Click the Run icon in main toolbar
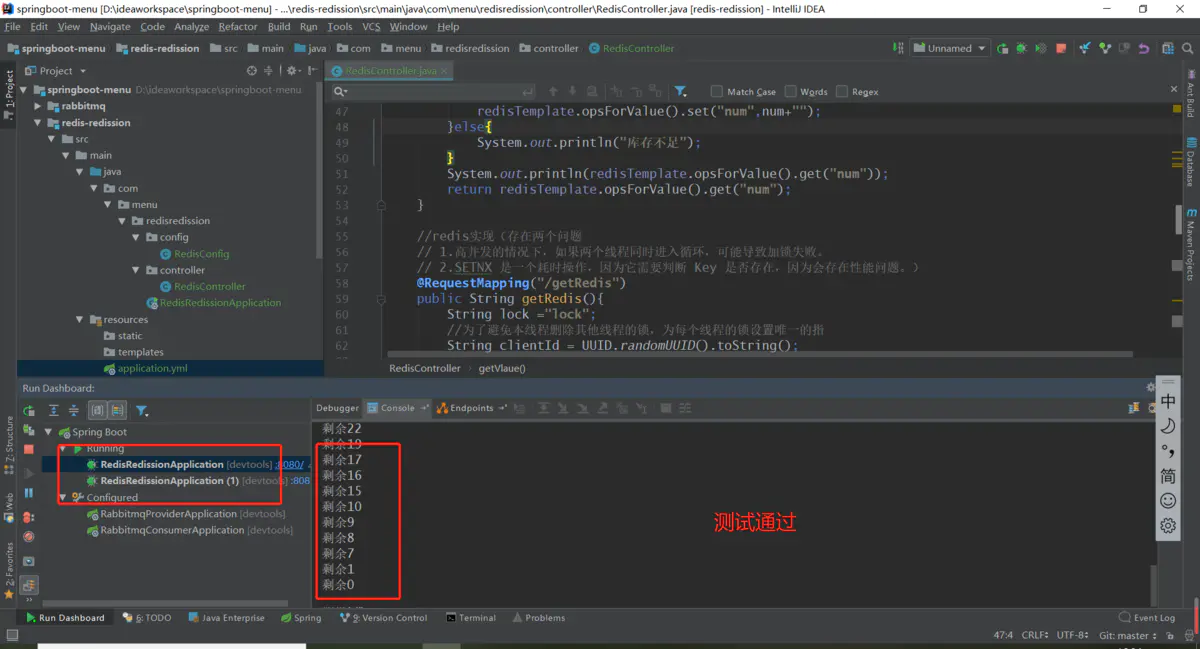 pos(1003,48)
